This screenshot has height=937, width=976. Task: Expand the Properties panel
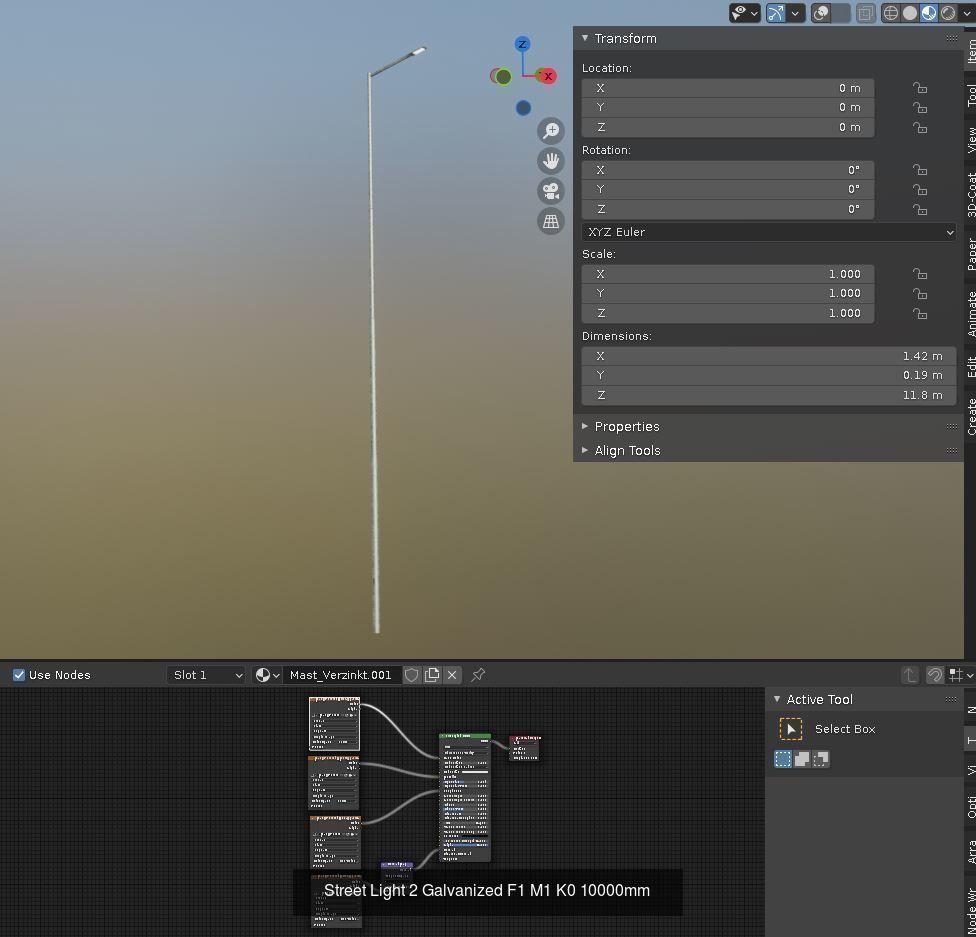(x=627, y=426)
